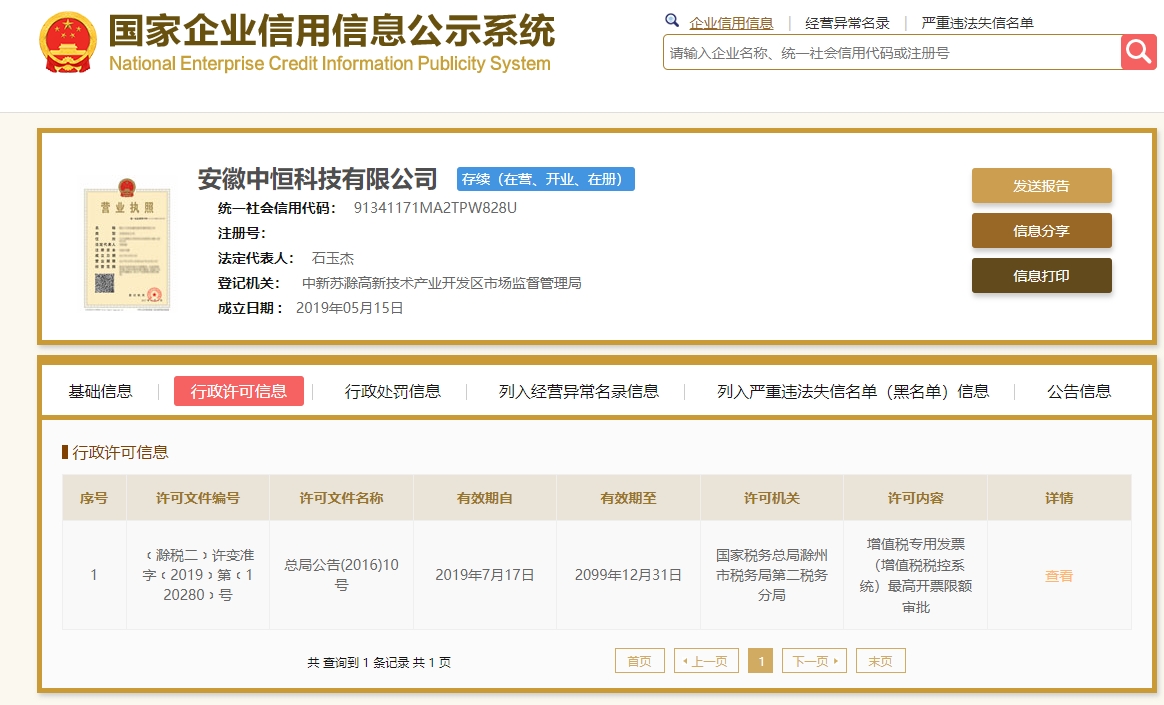Select page number 1
Image resolution: width=1164 pixels, height=705 pixels.
click(x=761, y=661)
